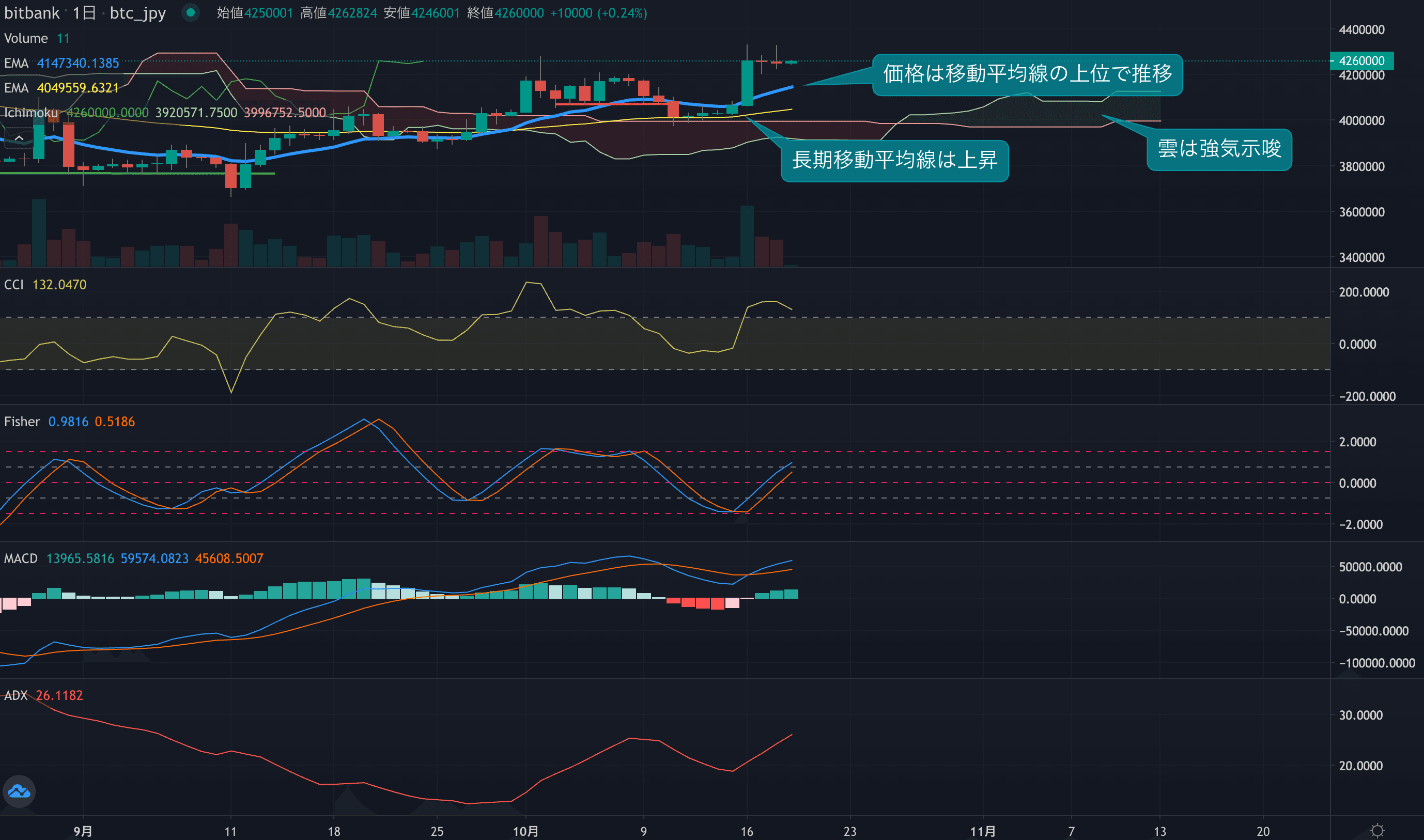Screen dimensions: 1424x840
Task: Select the Volume indicator legend
Action: click(26, 39)
